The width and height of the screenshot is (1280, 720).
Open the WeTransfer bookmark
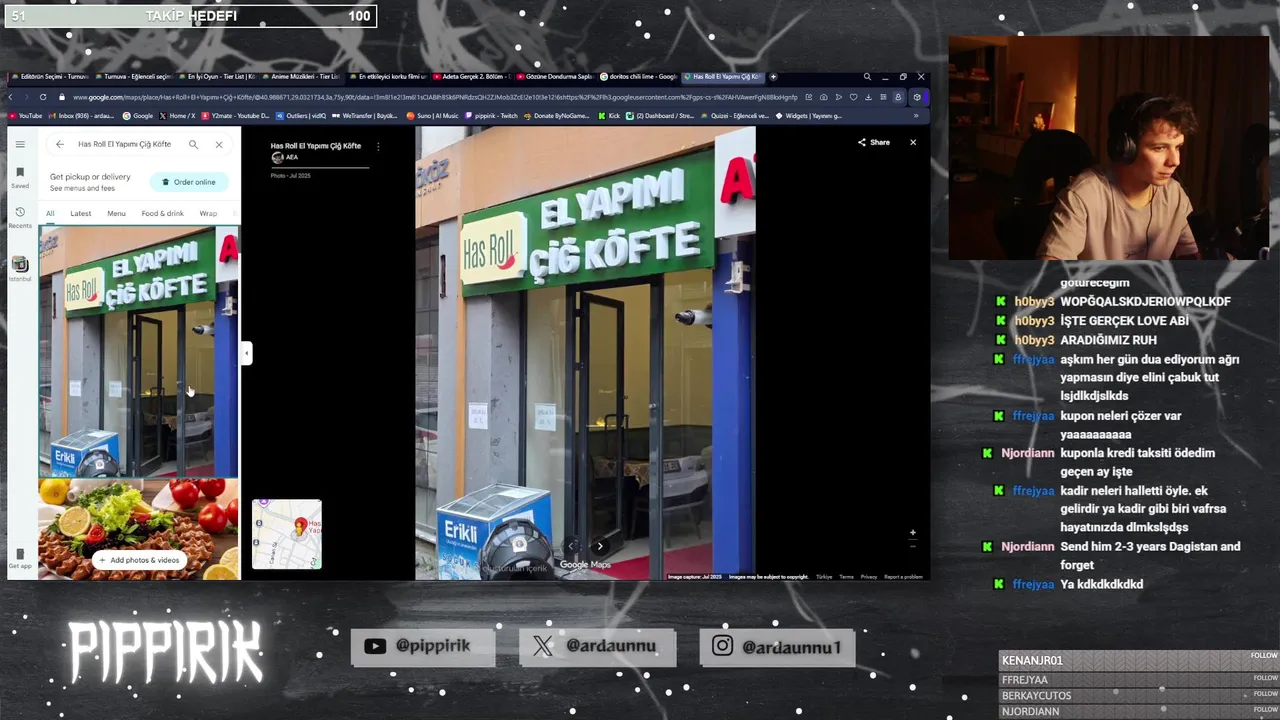(x=365, y=116)
